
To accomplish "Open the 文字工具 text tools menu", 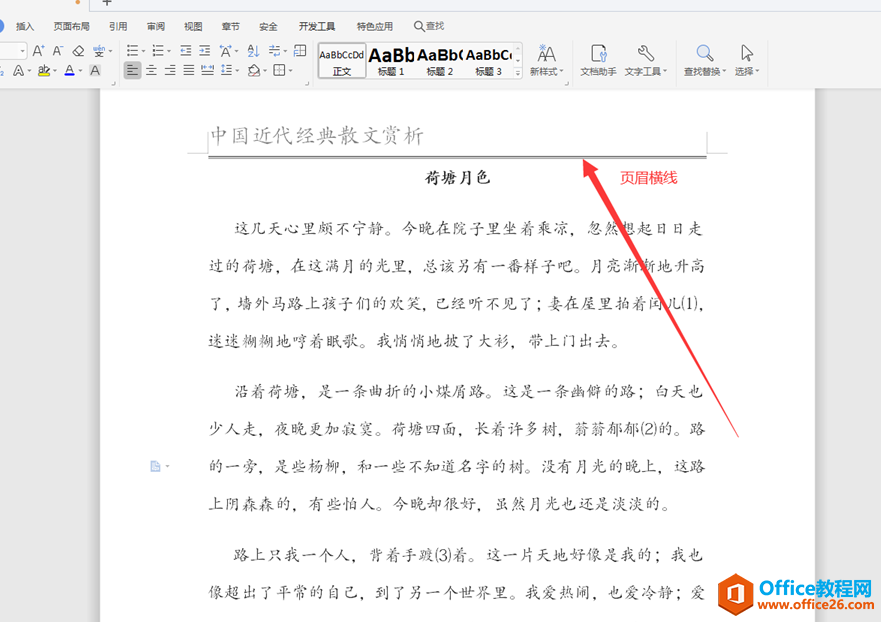I will [645, 60].
